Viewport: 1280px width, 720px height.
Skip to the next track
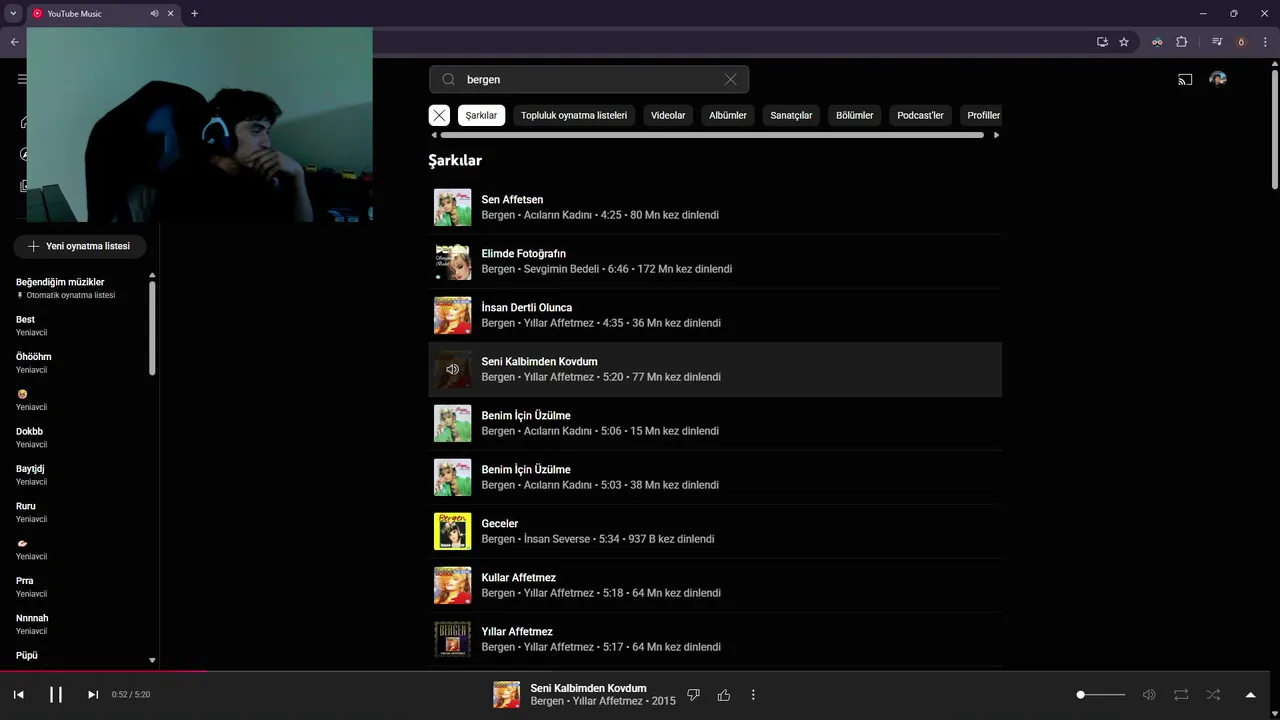pyautogui.click(x=93, y=694)
